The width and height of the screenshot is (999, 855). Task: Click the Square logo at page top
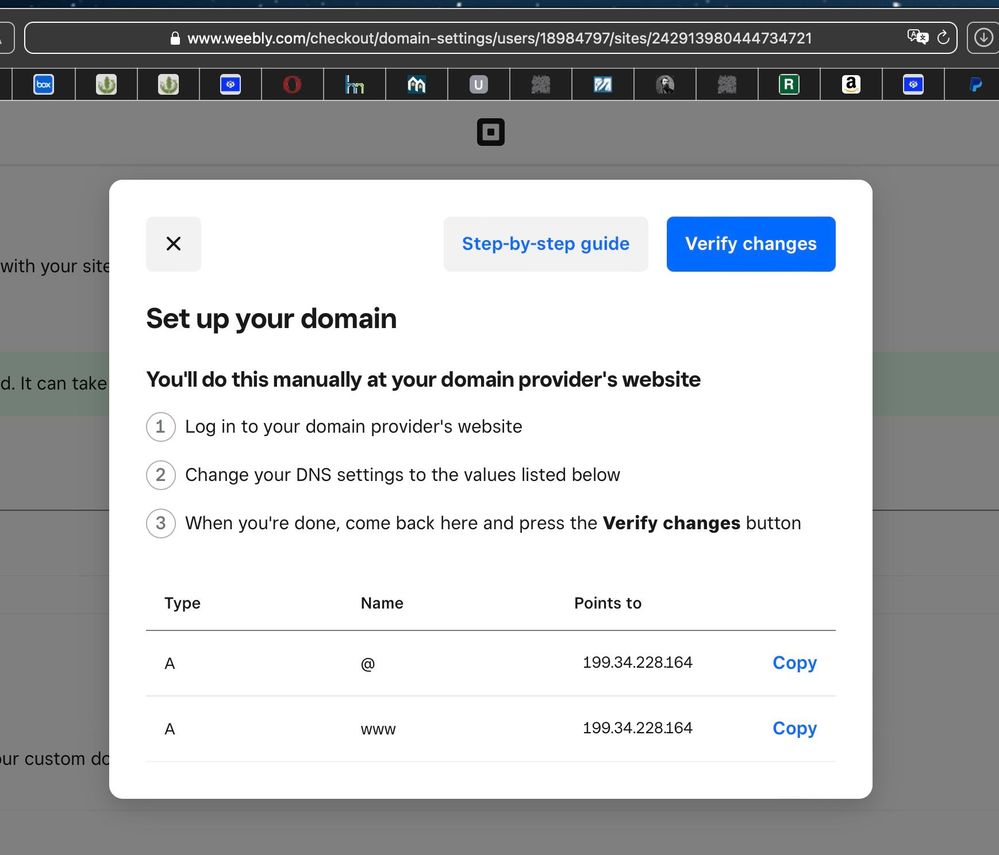pos(490,132)
